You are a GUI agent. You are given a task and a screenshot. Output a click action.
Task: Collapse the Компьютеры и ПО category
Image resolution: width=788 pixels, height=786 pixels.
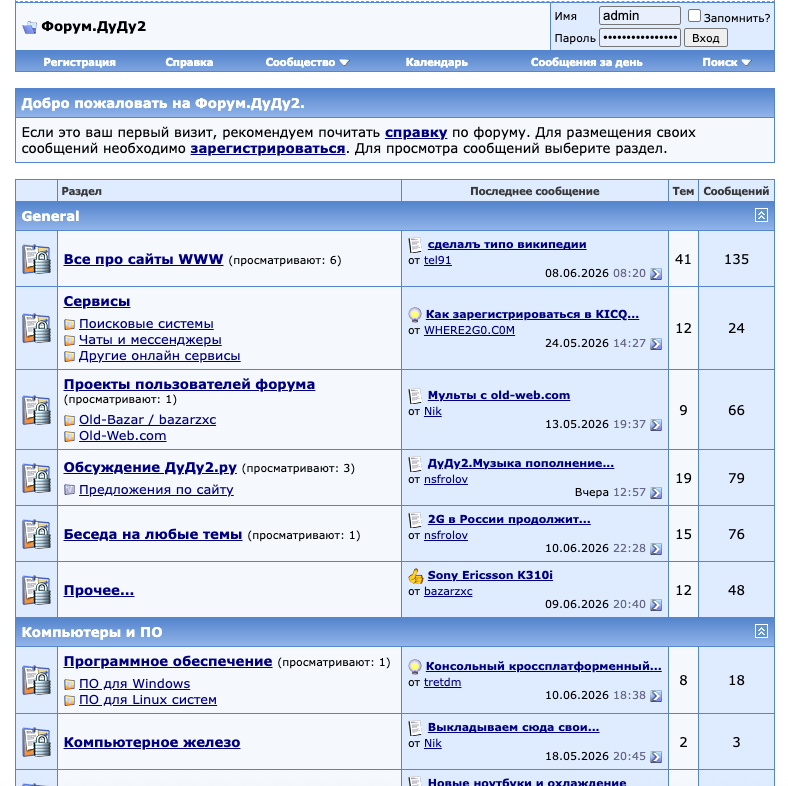click(x=761, y=631)
